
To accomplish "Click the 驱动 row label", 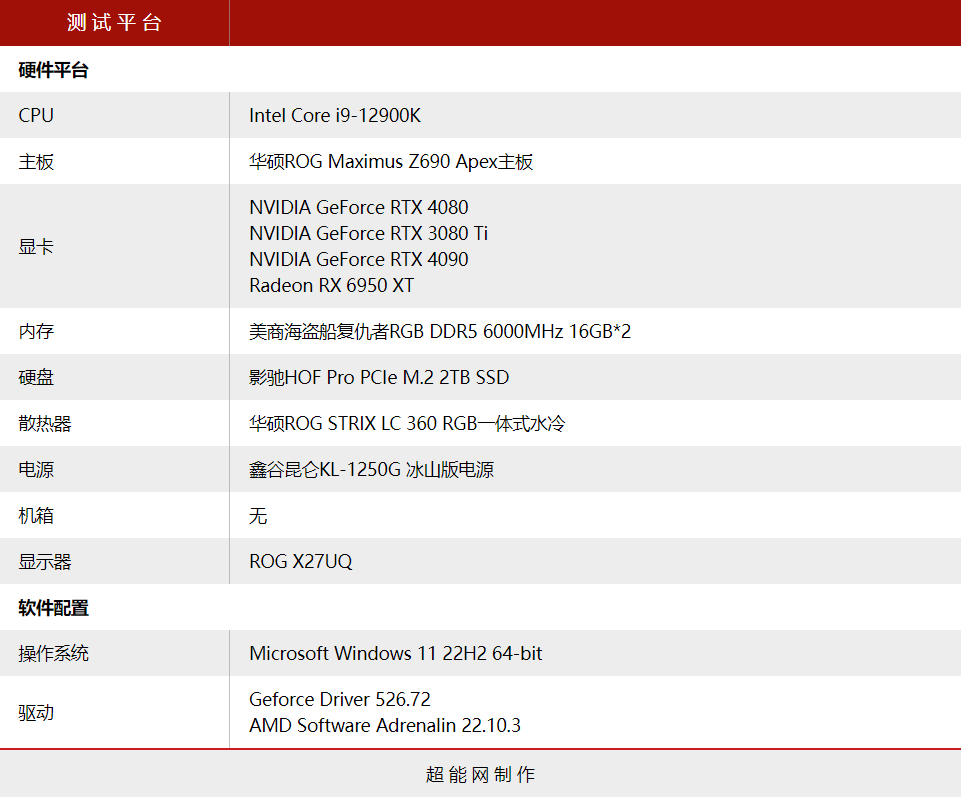I will pos(36,713).
